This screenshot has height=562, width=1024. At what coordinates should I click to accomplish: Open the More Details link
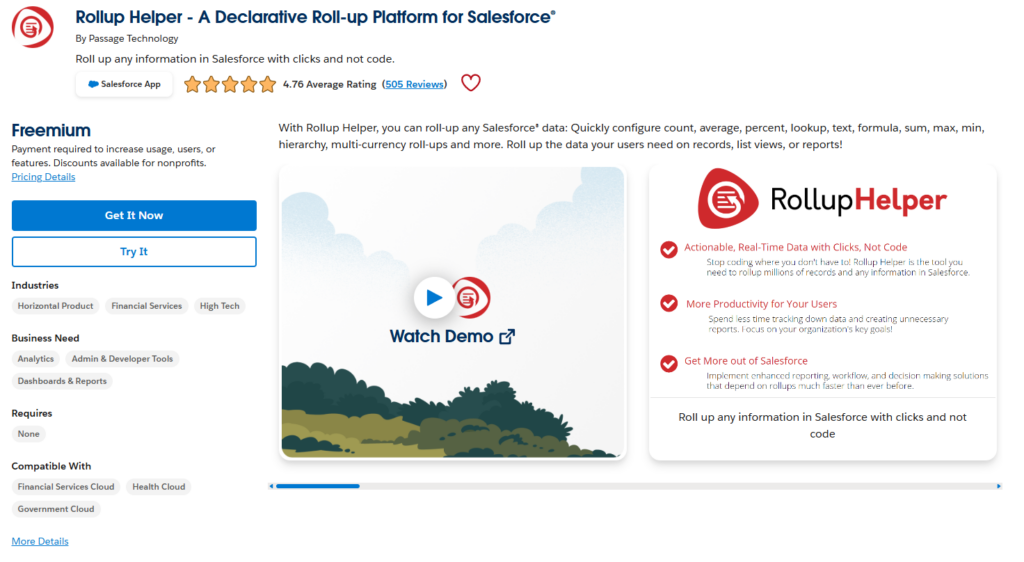click(40, 541)
